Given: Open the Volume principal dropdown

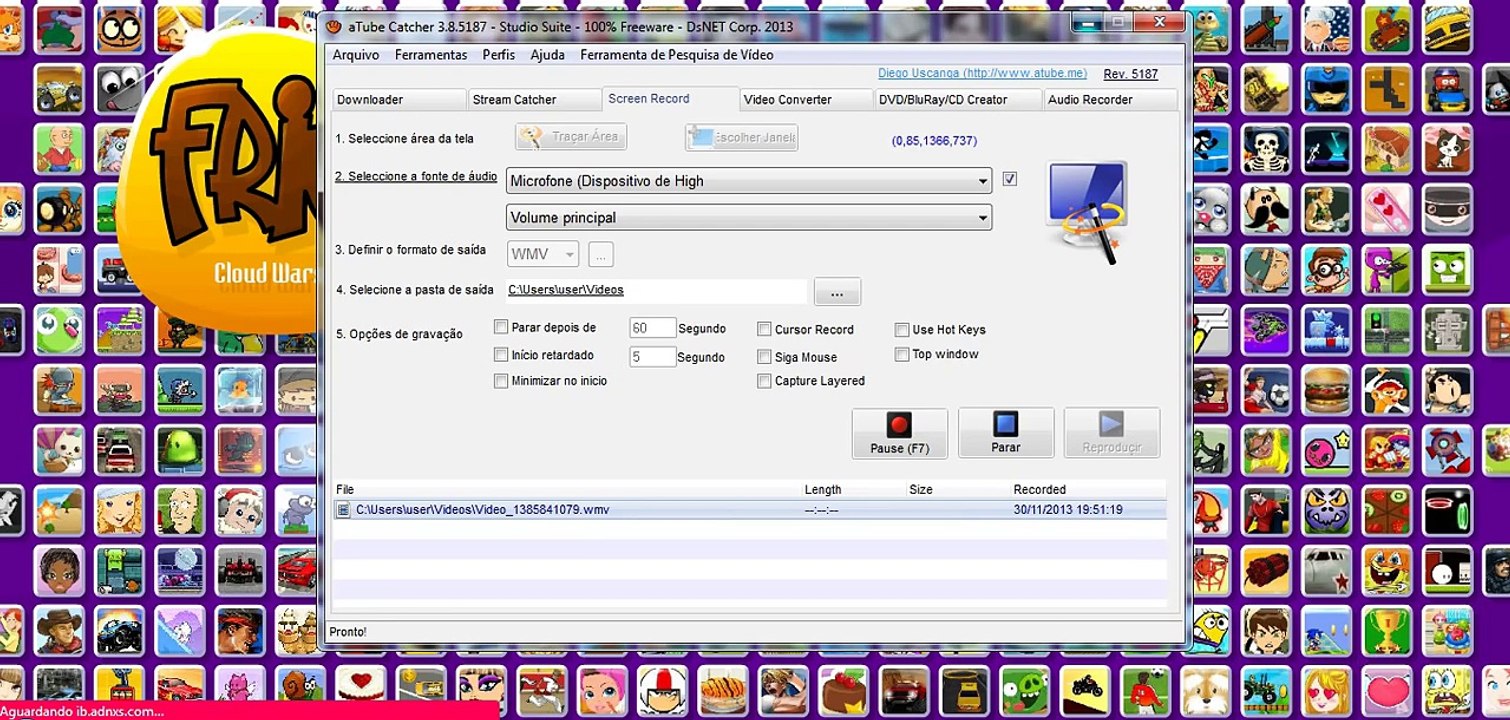Looking at the screenshot, I should click(x=749, y=217).
